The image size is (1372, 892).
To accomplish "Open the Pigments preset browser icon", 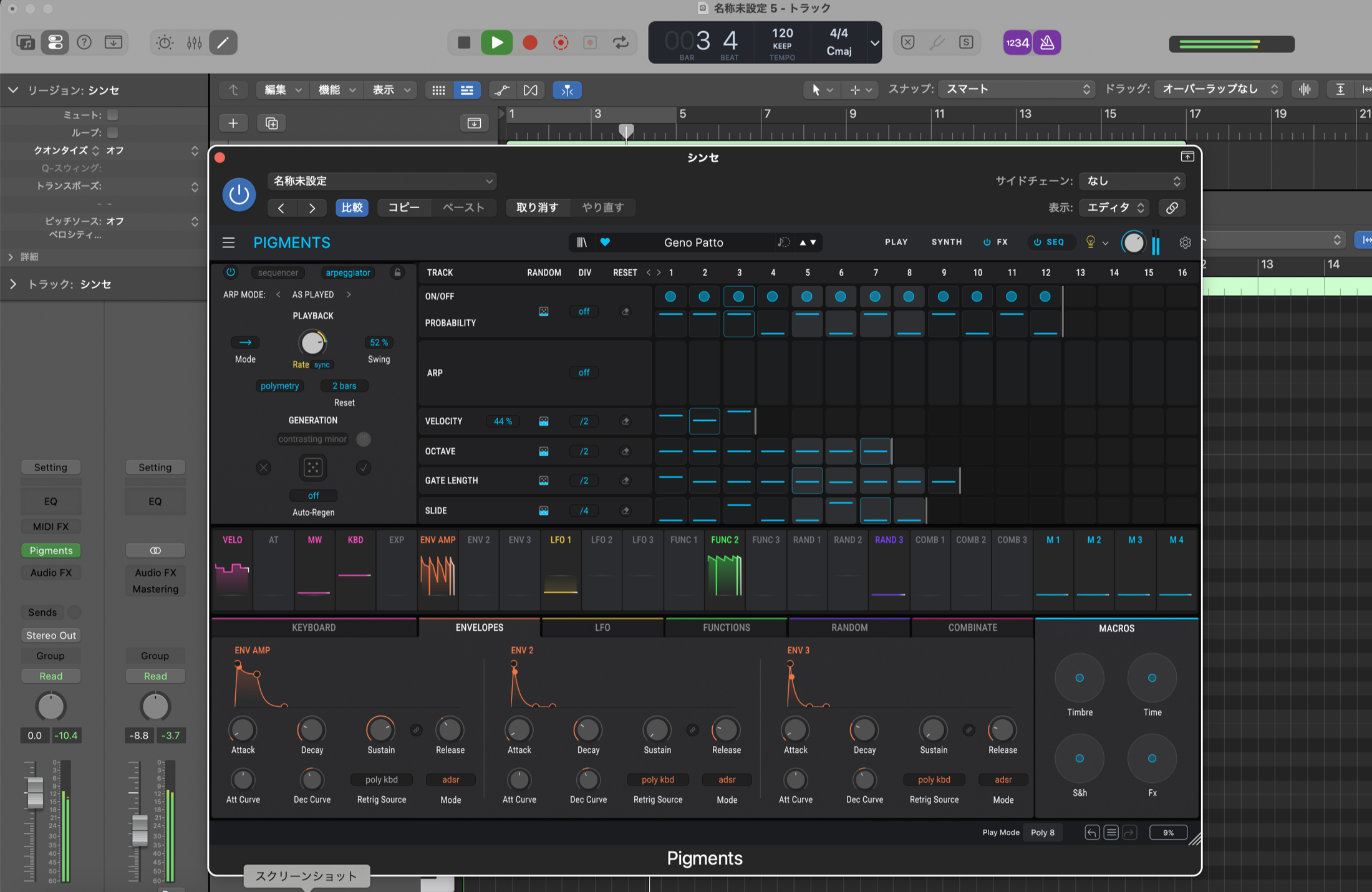I will click(582, 242).
